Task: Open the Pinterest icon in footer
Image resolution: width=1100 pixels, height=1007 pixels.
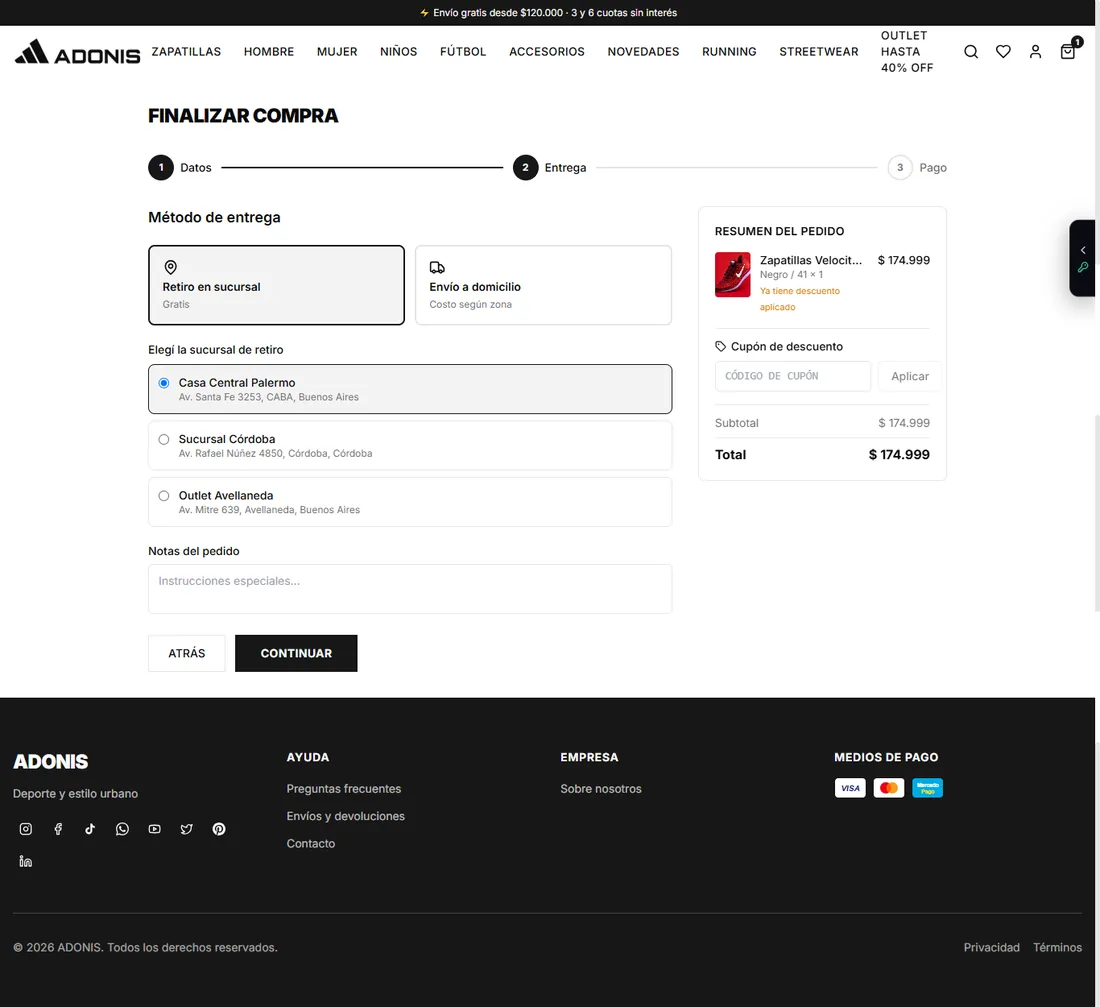Action: pyautogui.click(x=219, y=829)
